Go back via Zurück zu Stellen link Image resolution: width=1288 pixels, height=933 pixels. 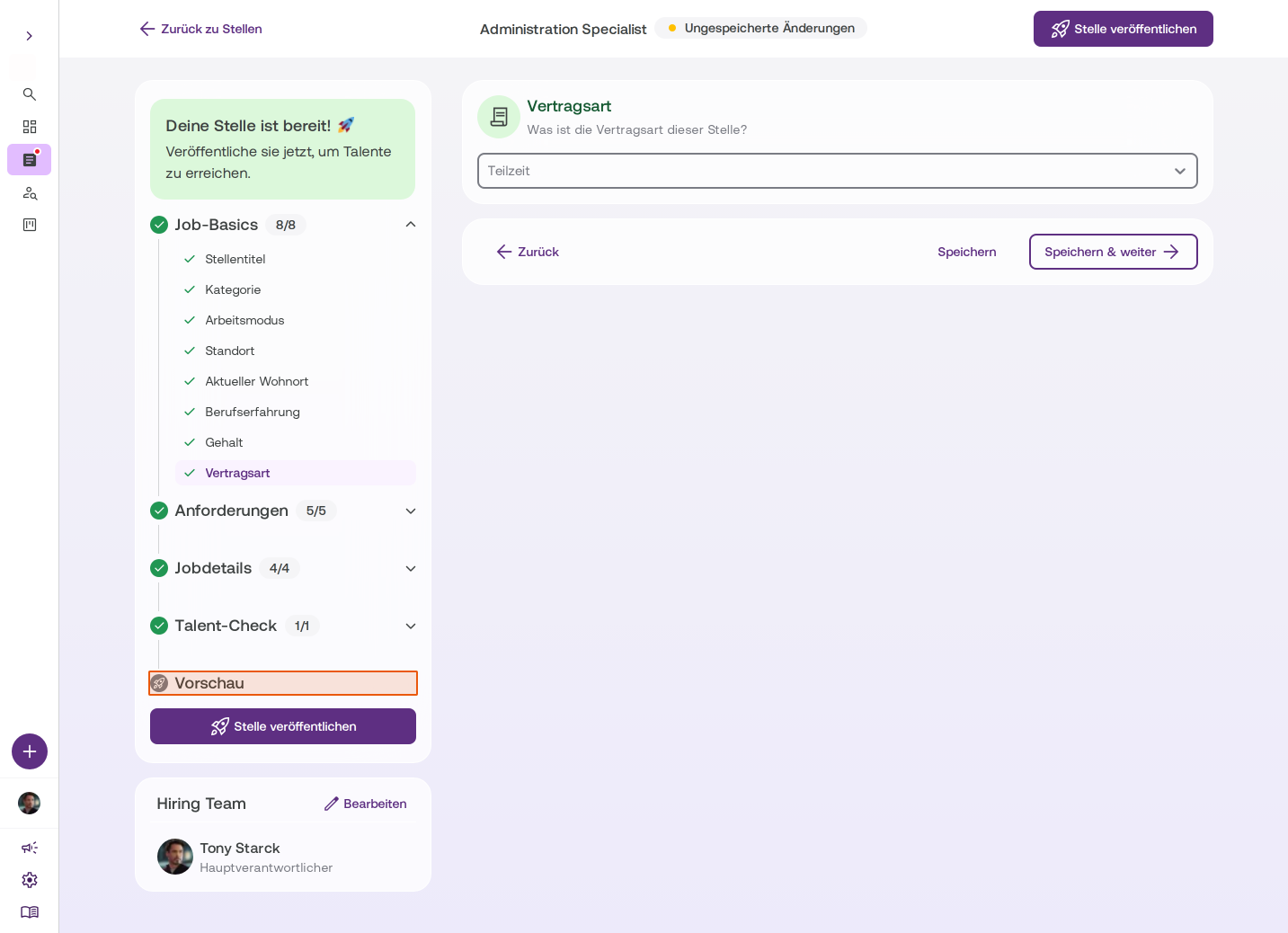click(x=200, y=29)
